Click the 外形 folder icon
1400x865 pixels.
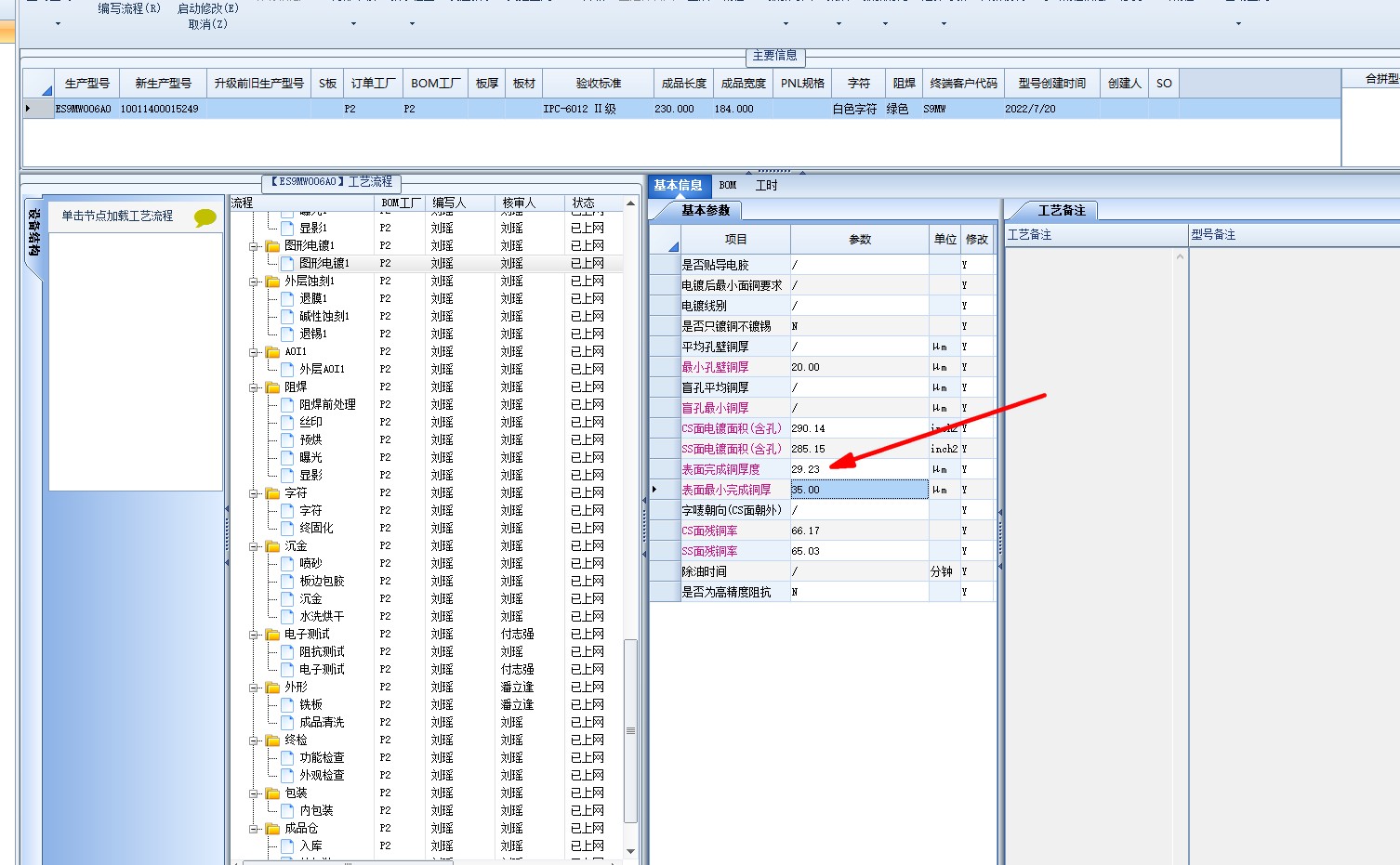272,688
